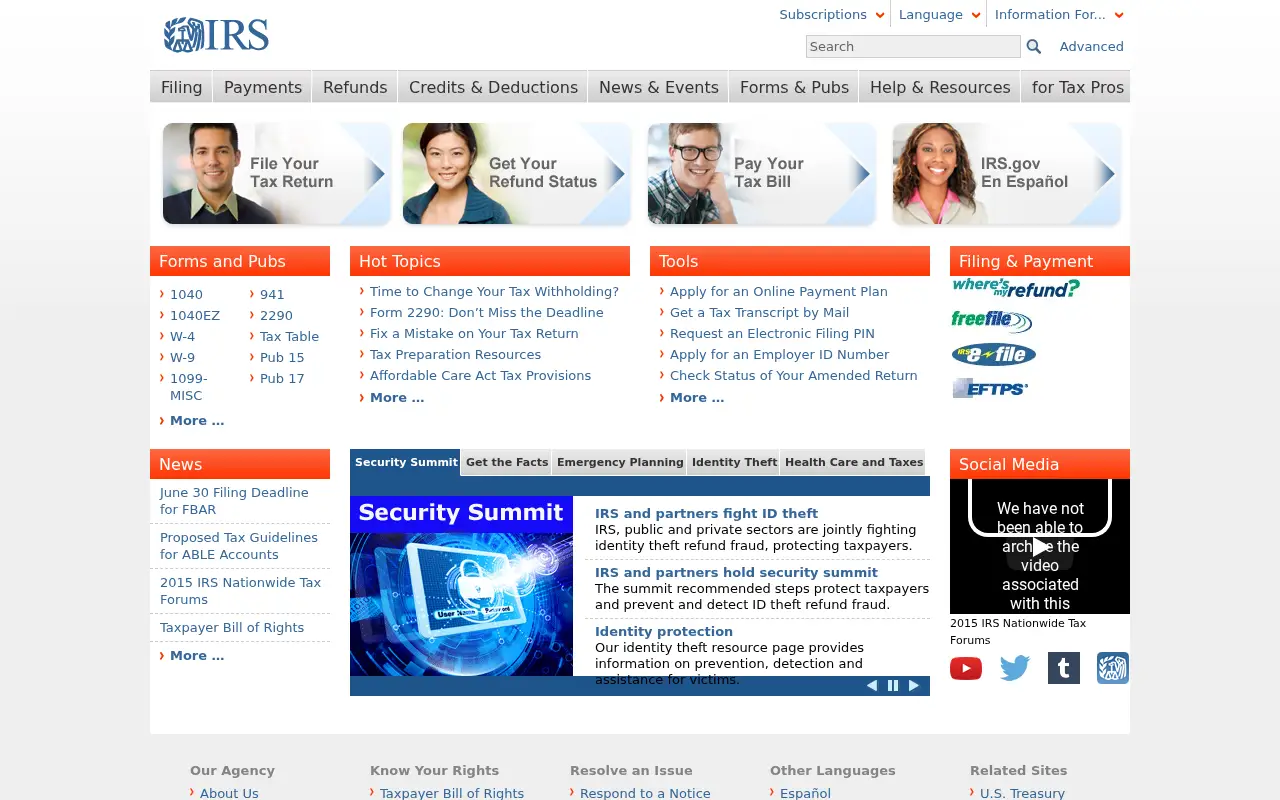Open the Help & Resources menu
Image resolution: width=1280 pixels, height=800 pixels.
(940, 87)
